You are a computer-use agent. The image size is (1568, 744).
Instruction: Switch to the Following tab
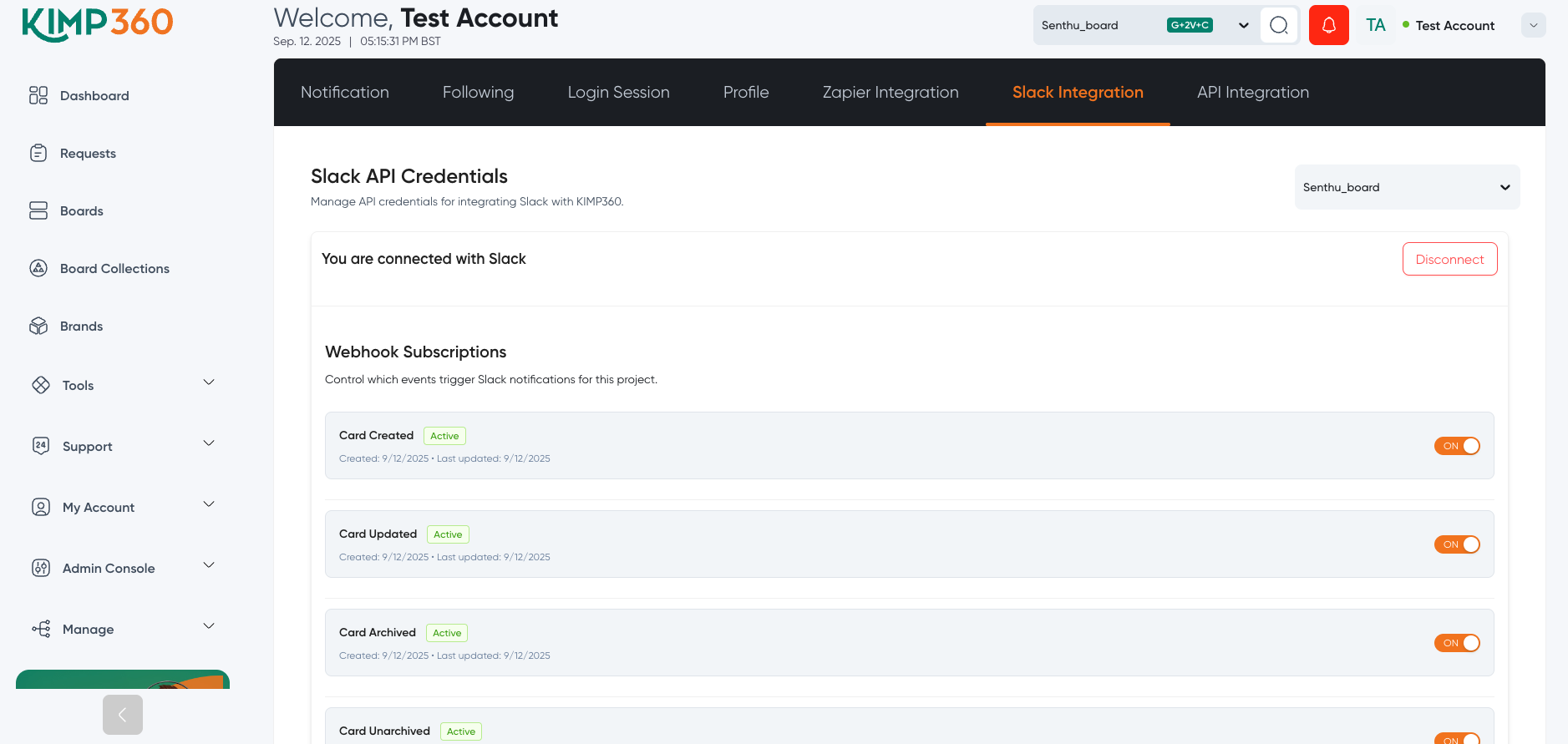tap(478, 92)
